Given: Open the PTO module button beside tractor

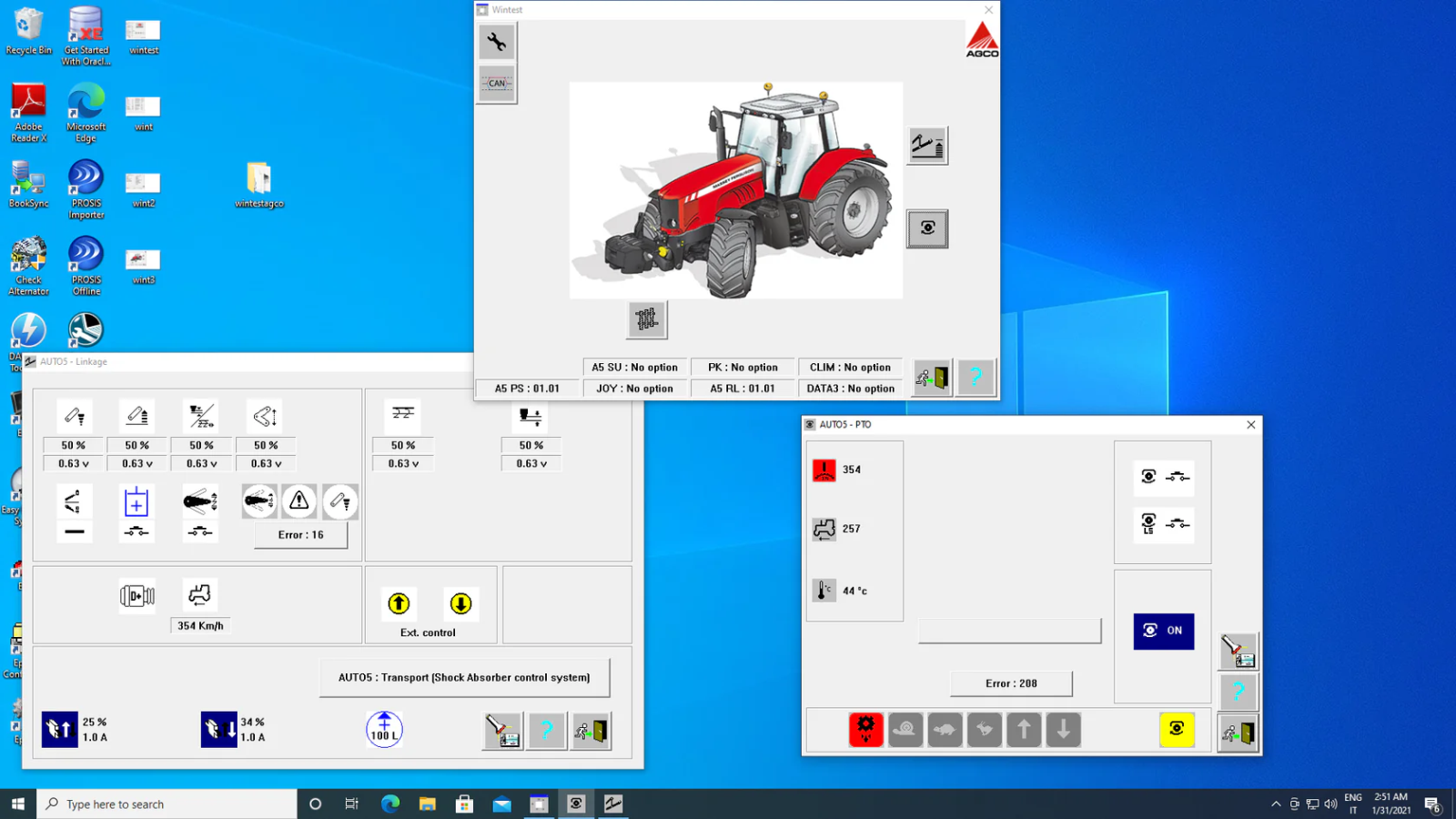Looking at the screenshot, I should pyautogui.click(x=927, y=228).
